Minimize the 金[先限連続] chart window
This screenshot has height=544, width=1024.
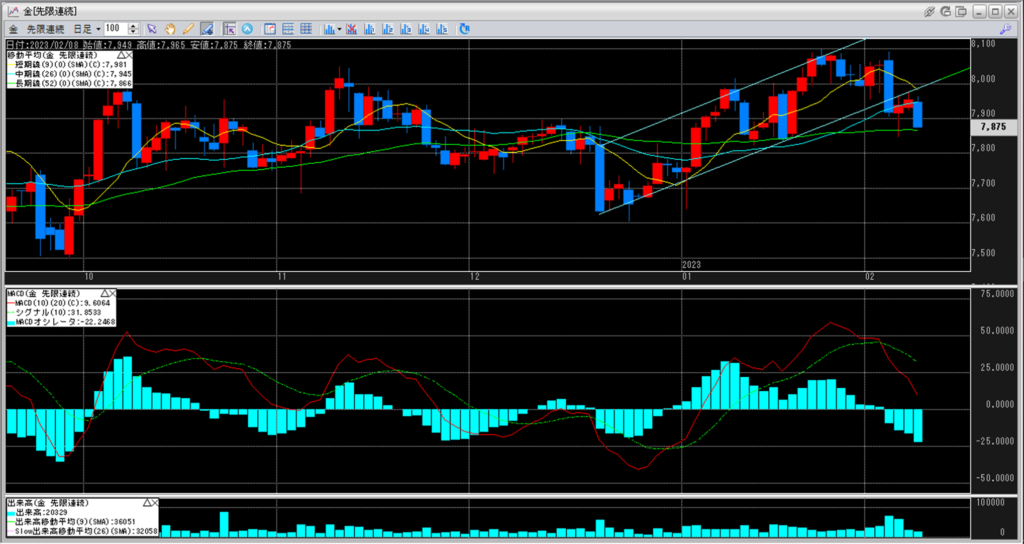click(978, 11)
